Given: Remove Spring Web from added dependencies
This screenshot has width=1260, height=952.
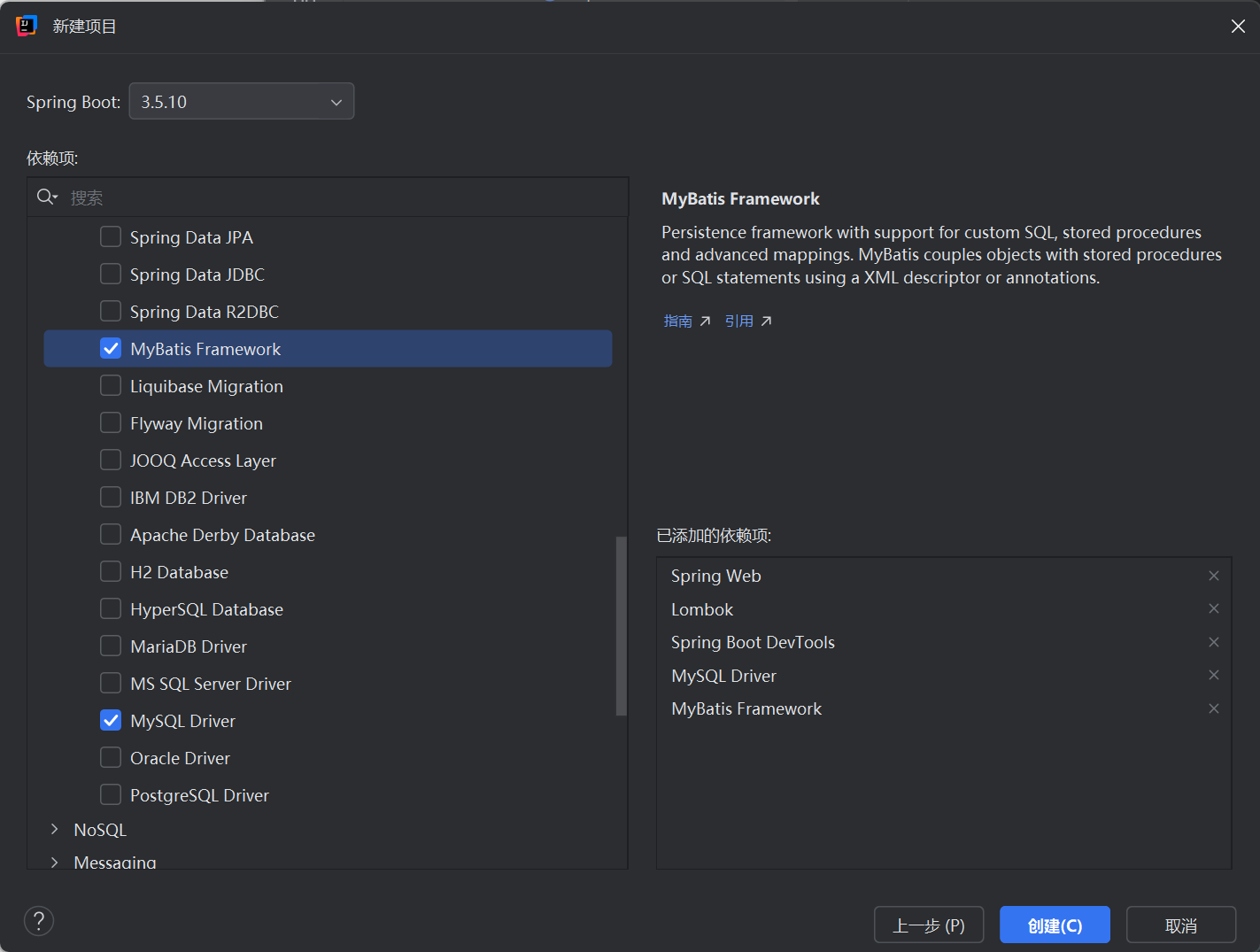Looking at the screenshot, I should click(x=1214, y=576).
